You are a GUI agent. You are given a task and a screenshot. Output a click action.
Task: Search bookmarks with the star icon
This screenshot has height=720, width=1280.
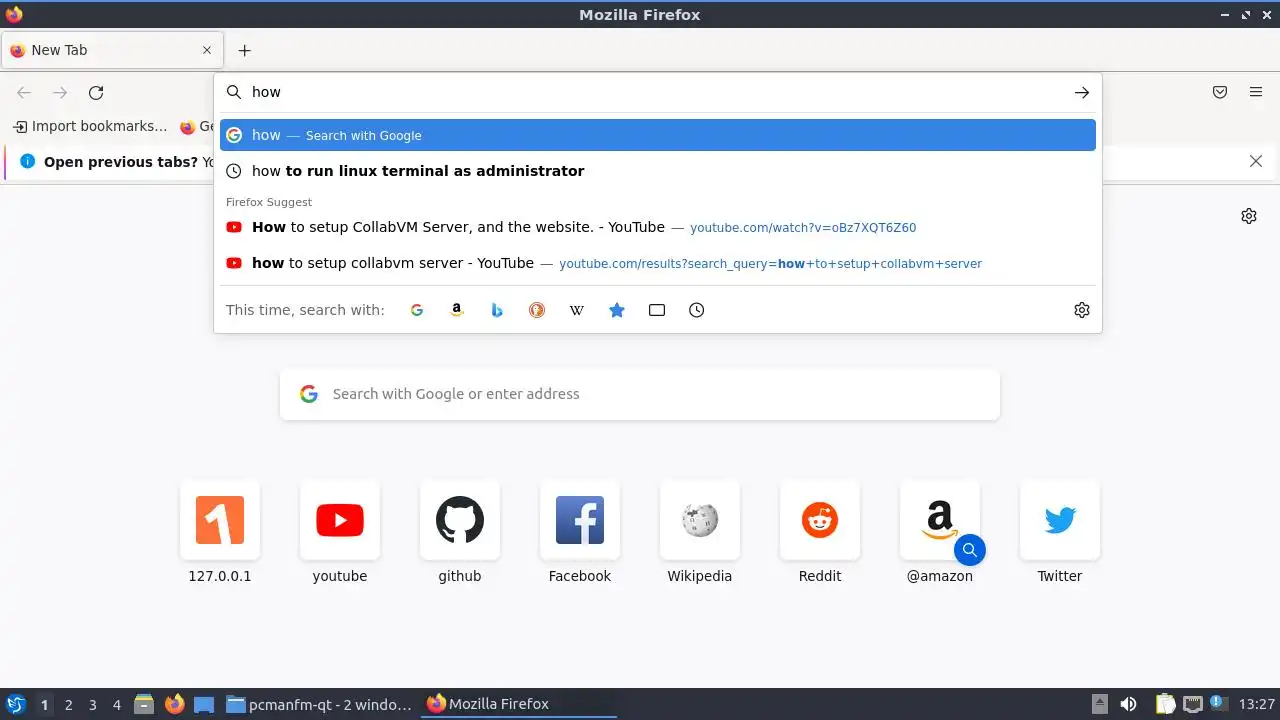tap(617, 310)
